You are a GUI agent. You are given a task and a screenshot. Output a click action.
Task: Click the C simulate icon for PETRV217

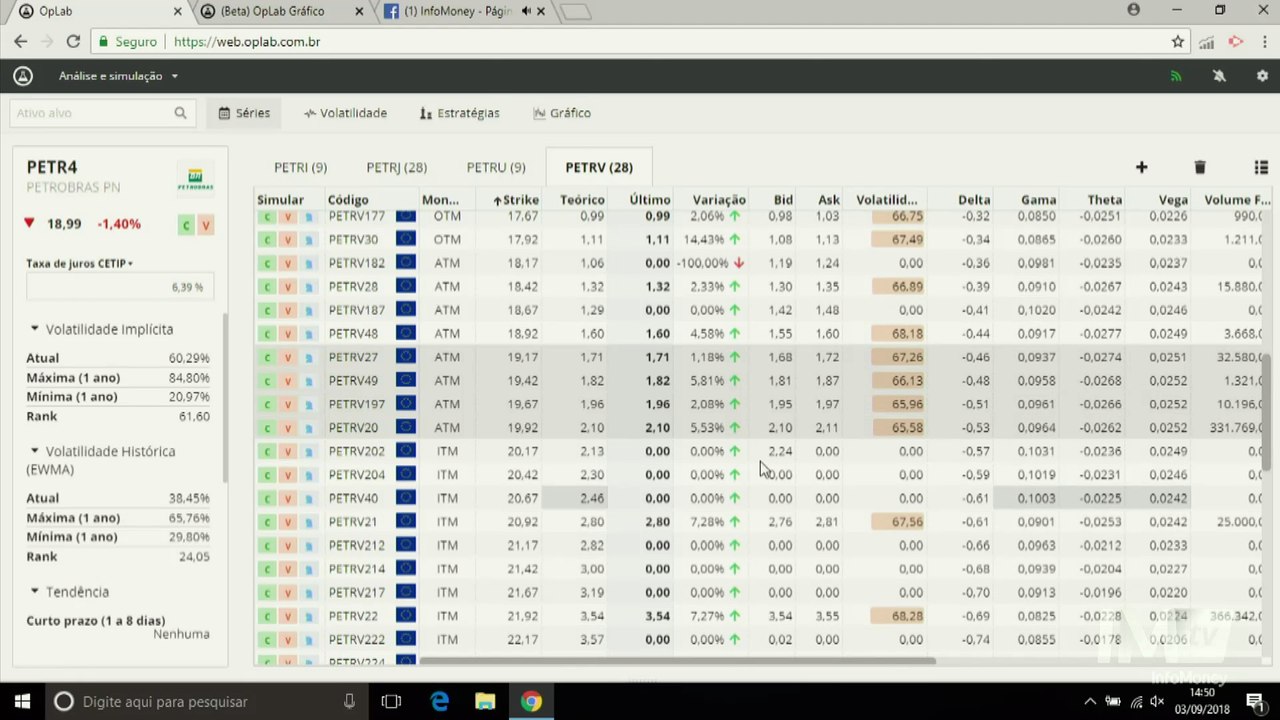(267, 593)
